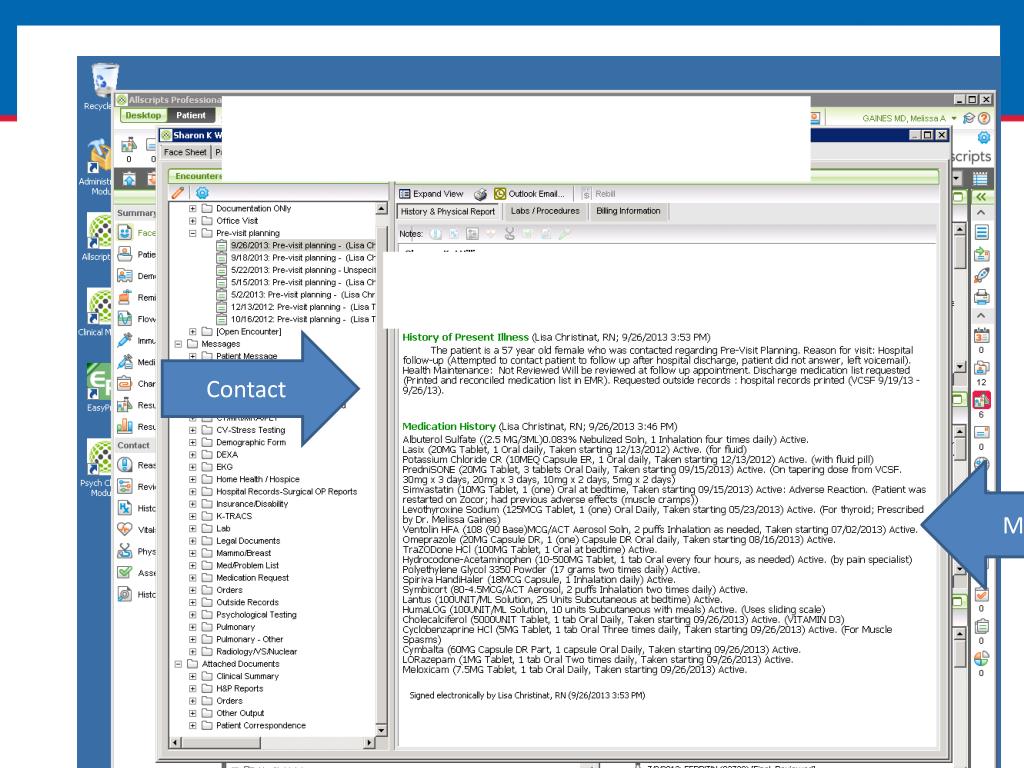Open the Char (Chart) sidebar item

[x=137, y=383]
